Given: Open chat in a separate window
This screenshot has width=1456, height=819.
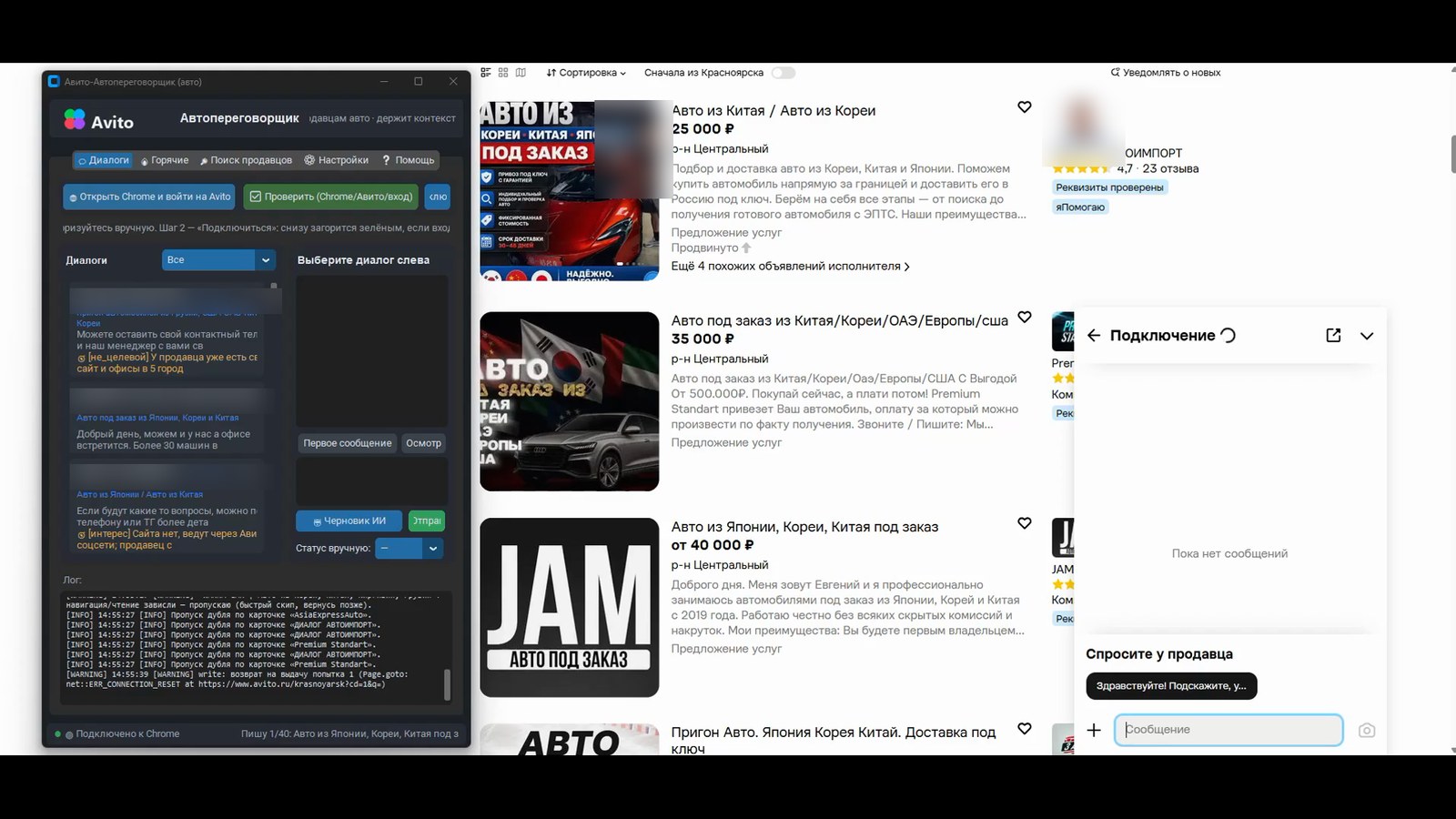Looking at the screenshot, I should (x=1333, y=336).
